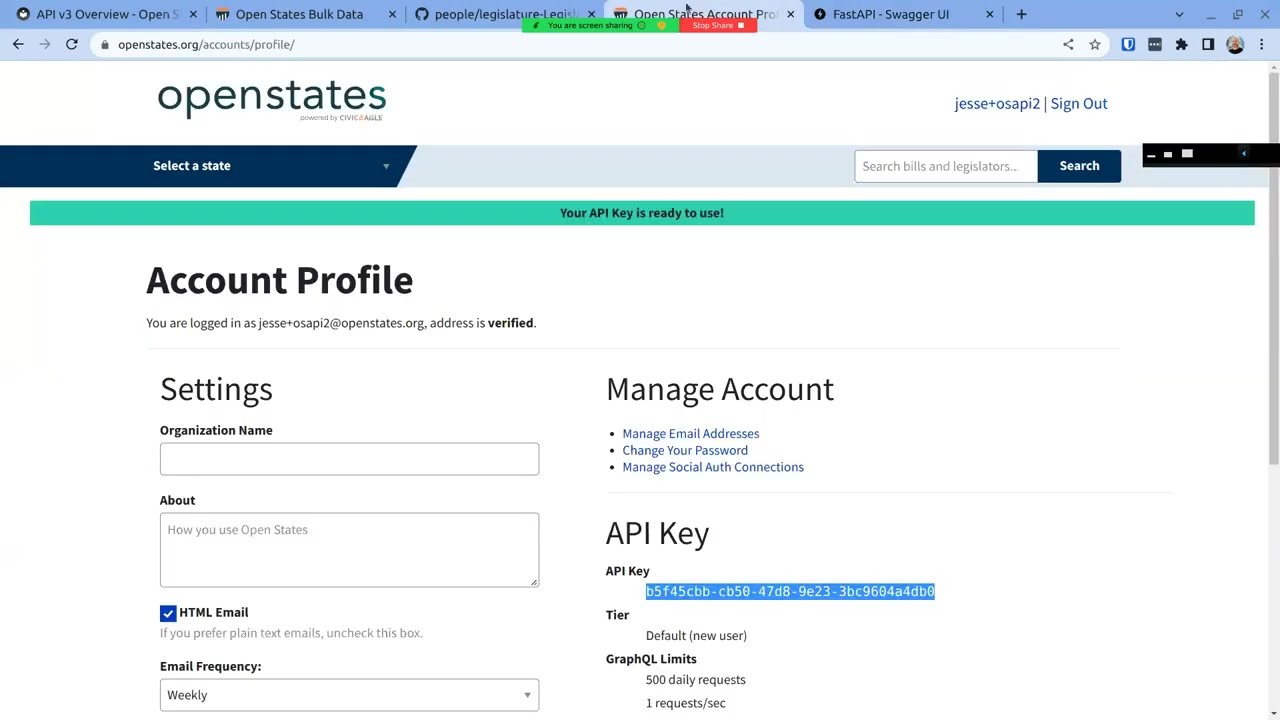
Task: Click Sign Out link
Action: pyautogui.click(x=1079, y=103)
